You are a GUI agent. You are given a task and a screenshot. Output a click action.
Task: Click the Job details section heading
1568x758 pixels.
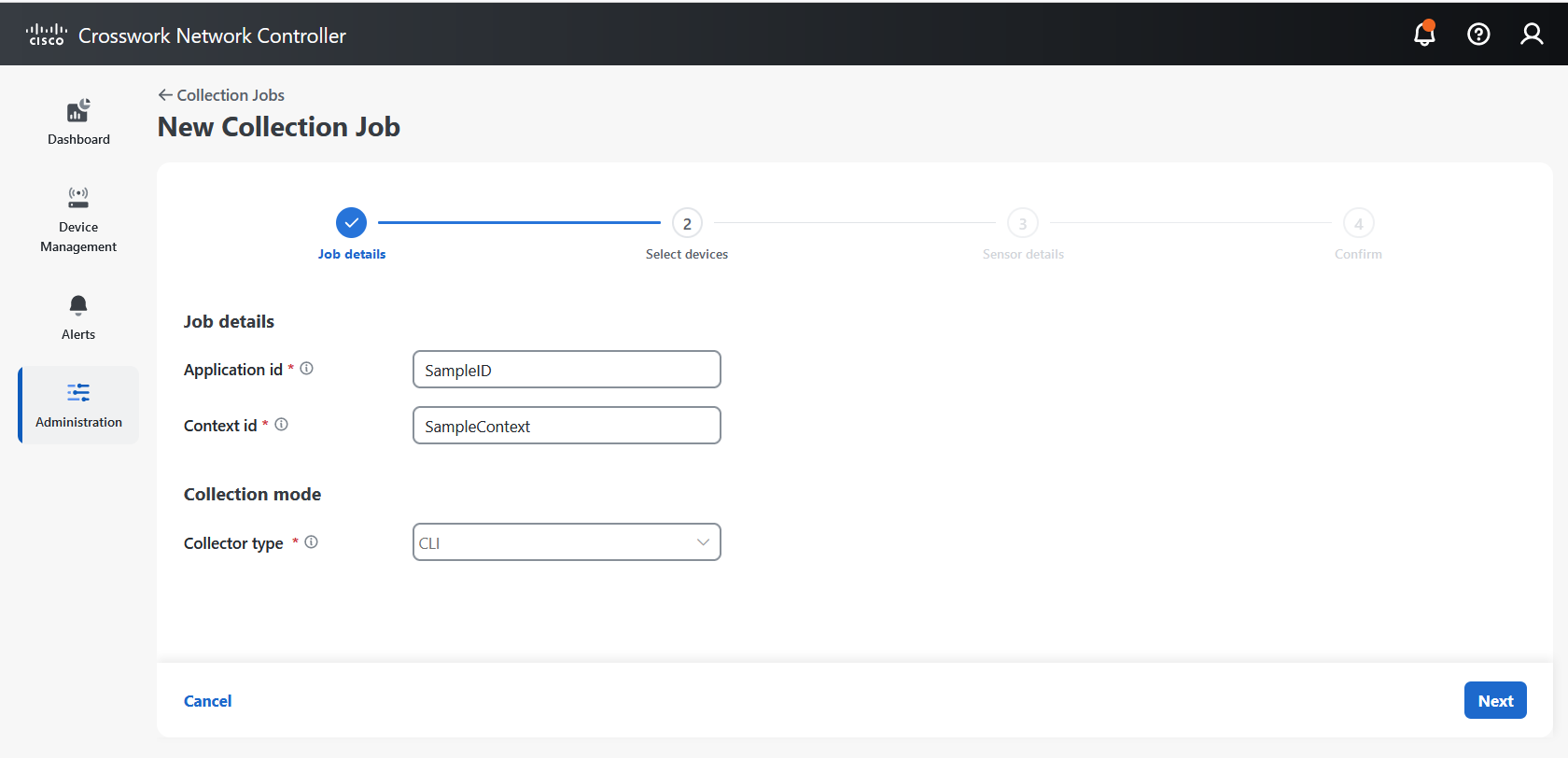point(229,322)
